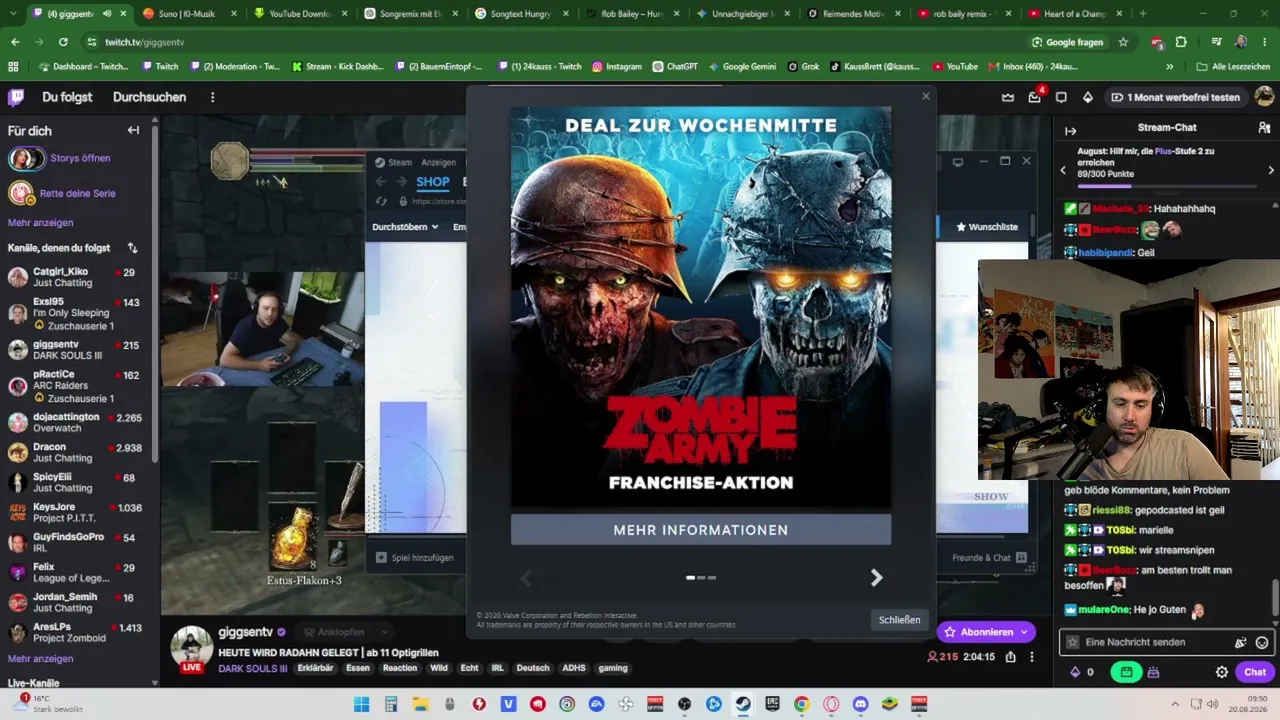Open Twitch notifications inbox with badge 4
This screenshot has height=720, width=1280.
pyautogui.click(x=1035, y=97)
